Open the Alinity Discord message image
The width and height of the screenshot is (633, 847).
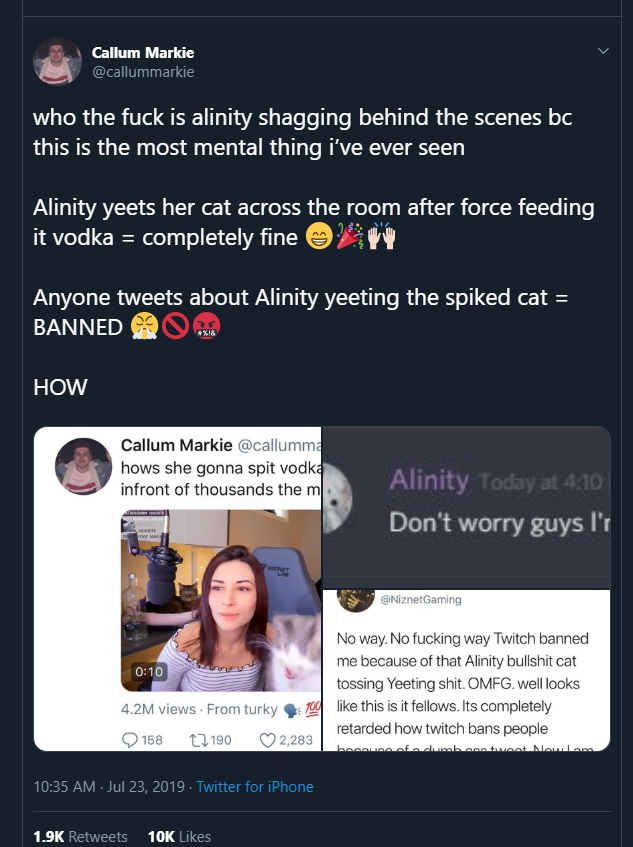point(467,508)
